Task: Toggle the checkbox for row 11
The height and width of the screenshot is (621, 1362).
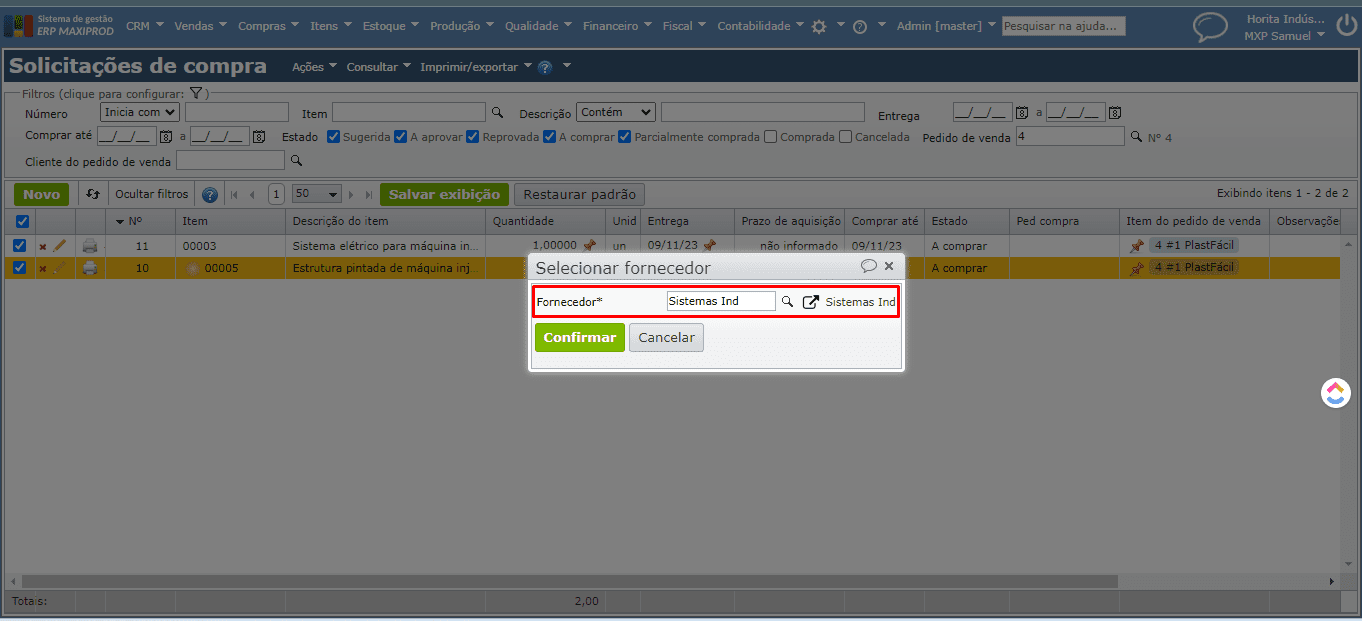Action: click(19, 245)
